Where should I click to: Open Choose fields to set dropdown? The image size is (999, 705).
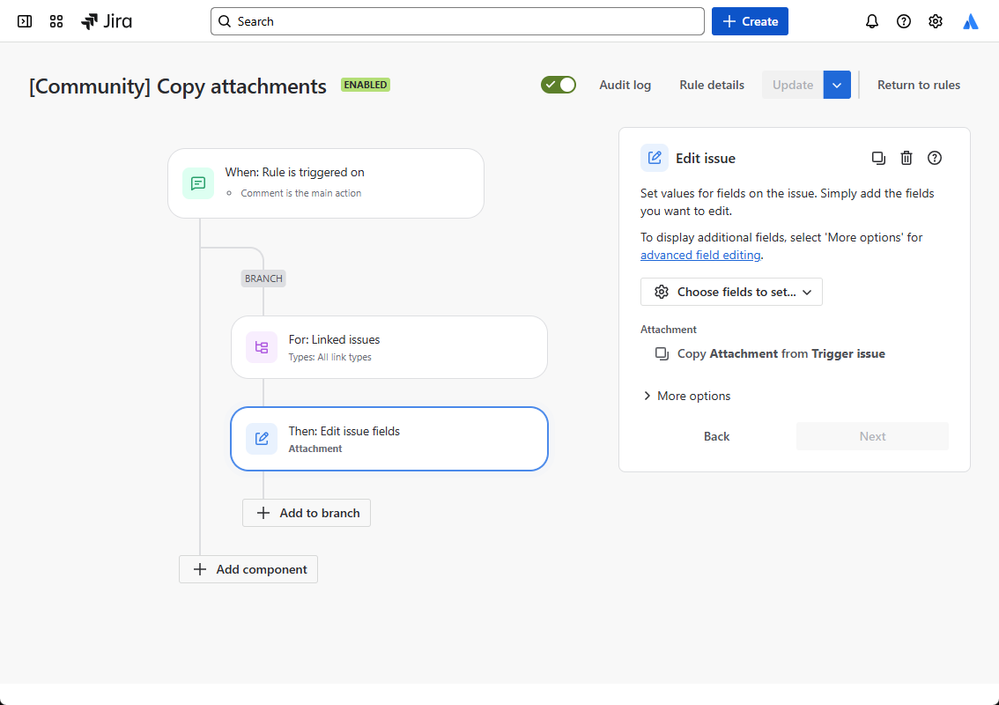pos(731,292)
